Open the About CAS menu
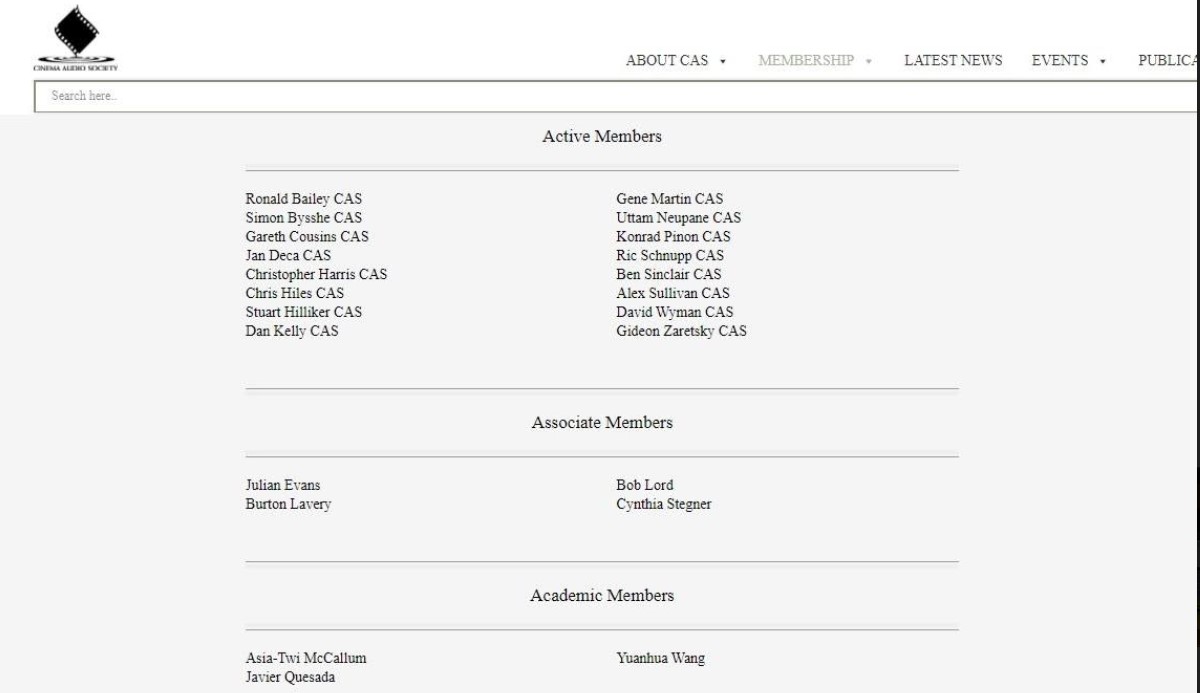Viewport: 1200px width, 693px height. (x=667, y=60)
